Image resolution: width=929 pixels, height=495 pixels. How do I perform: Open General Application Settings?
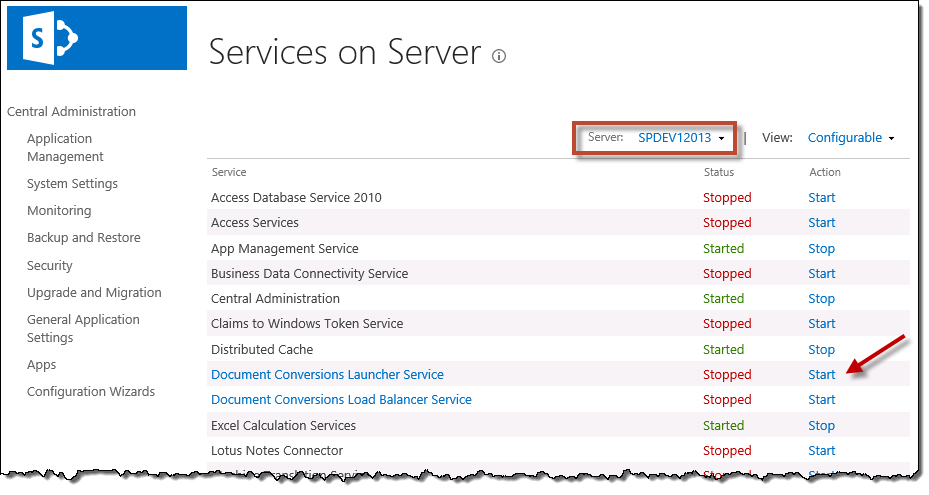(83, 329)
